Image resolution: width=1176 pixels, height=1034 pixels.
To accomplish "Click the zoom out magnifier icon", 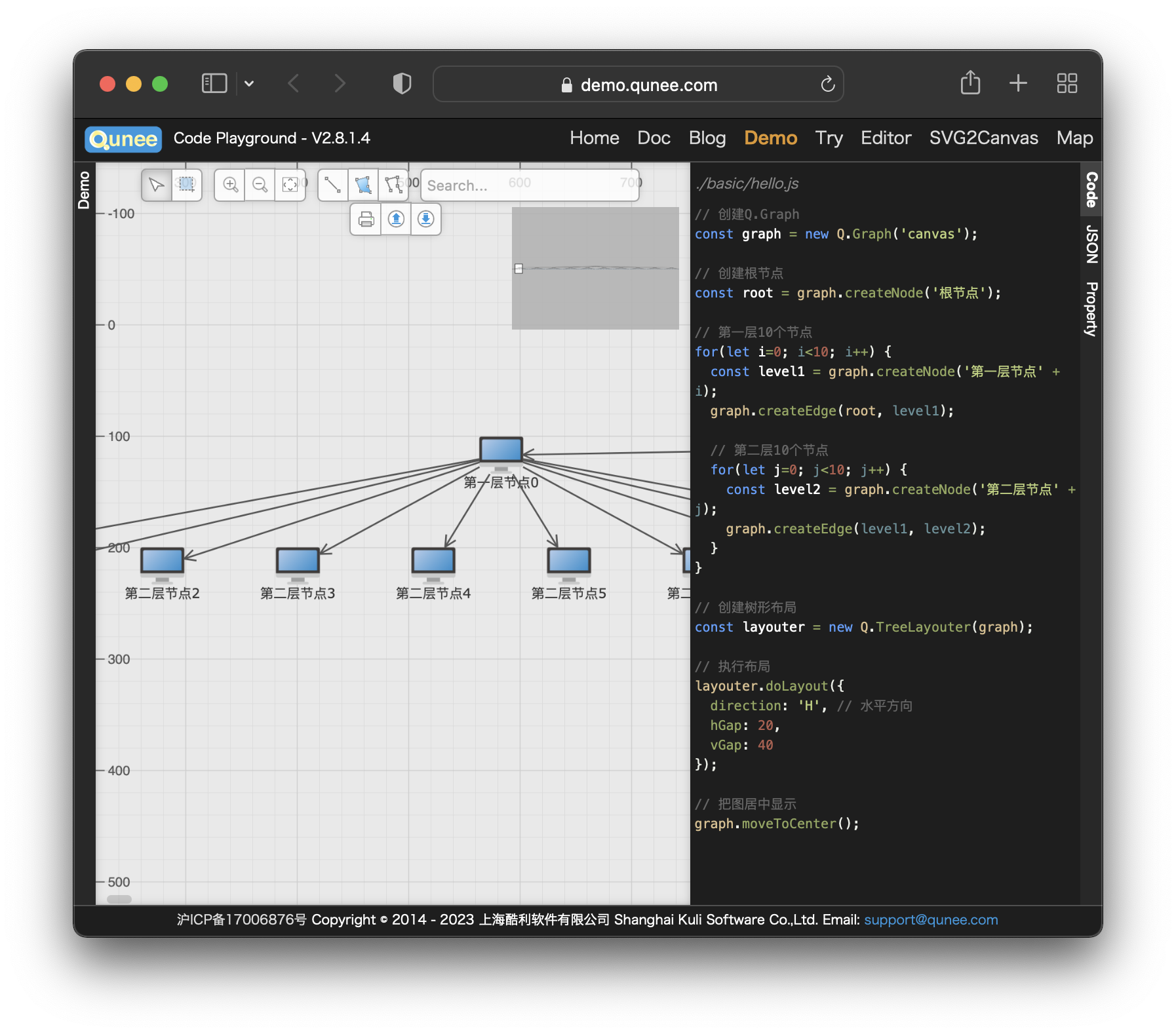I will (x=260, y=185).
